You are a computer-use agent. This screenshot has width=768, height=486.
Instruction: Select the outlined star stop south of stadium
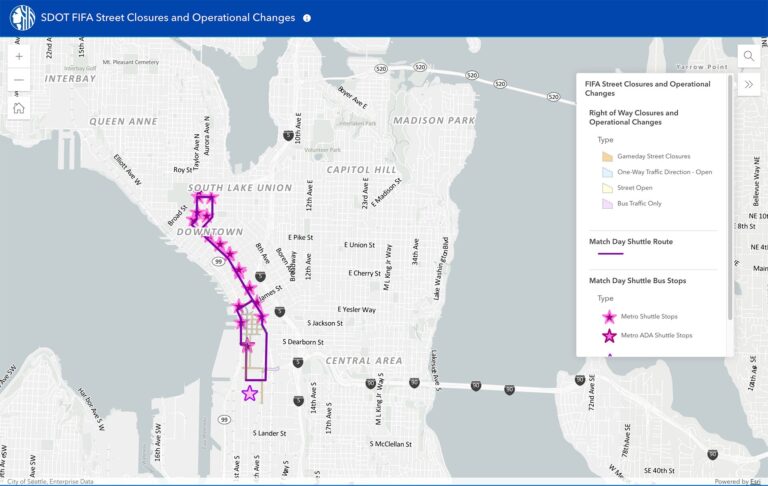[250, 393]
